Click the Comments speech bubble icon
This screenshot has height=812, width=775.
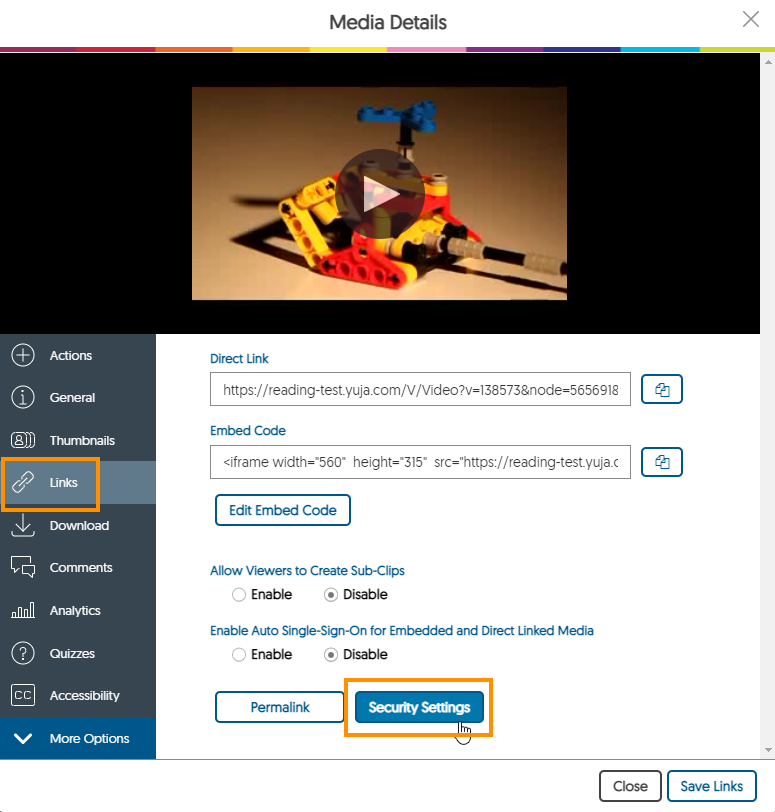point(23,567)
